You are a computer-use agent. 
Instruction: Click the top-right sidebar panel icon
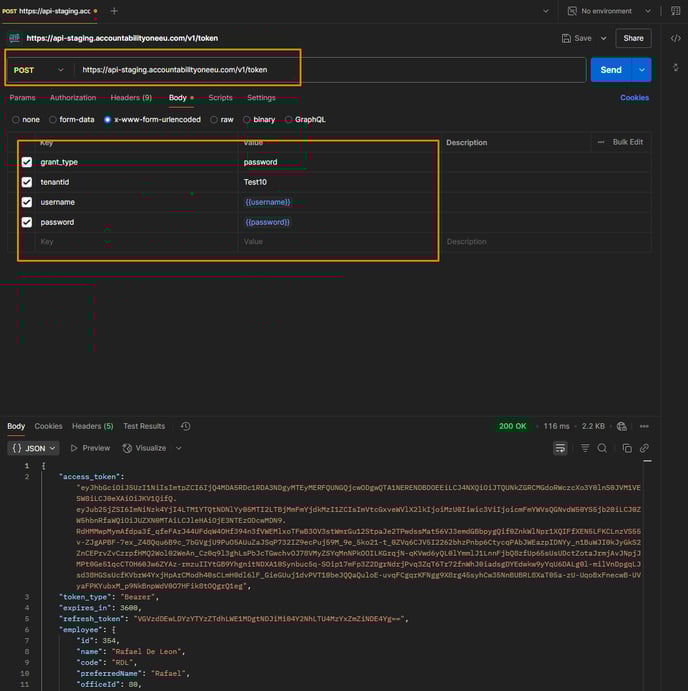tap(675, 11)
